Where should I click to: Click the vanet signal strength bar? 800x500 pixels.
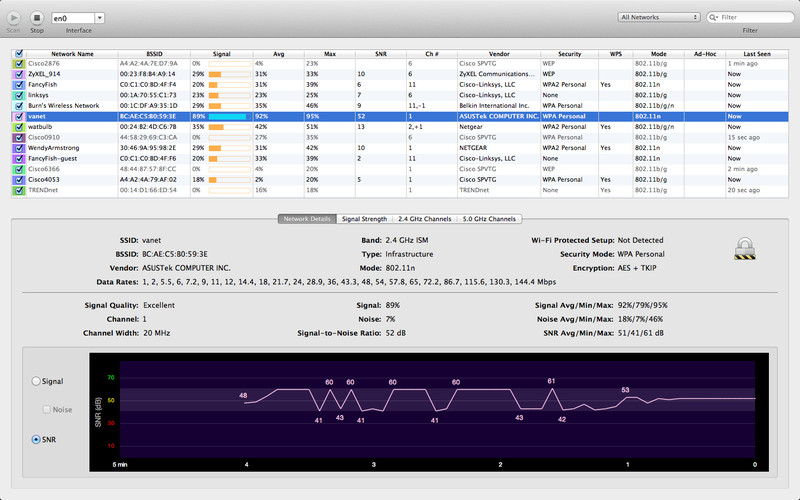230,116
